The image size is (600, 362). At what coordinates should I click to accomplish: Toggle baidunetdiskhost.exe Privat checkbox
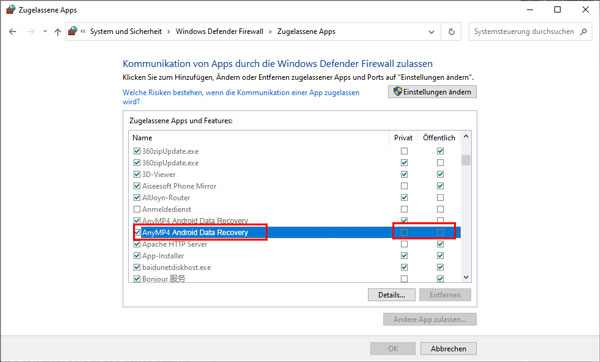coord(404,267)
